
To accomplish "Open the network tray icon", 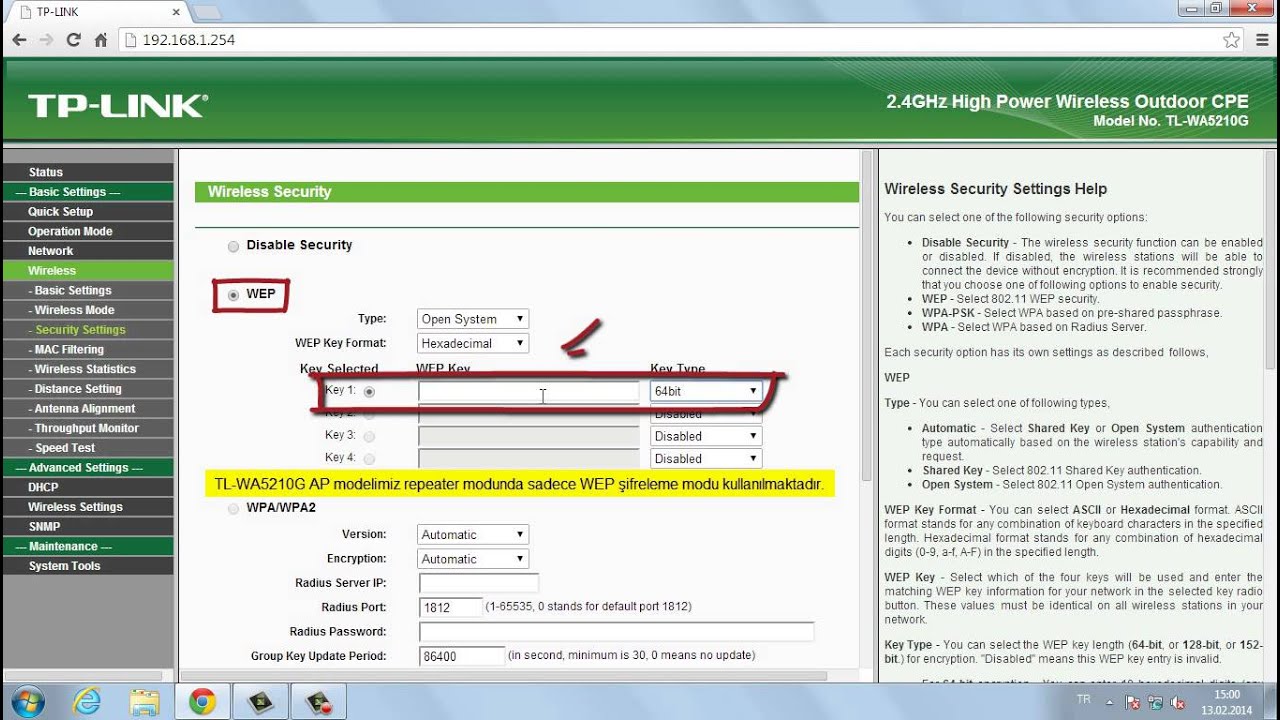I will click(x=1155, y=702).
